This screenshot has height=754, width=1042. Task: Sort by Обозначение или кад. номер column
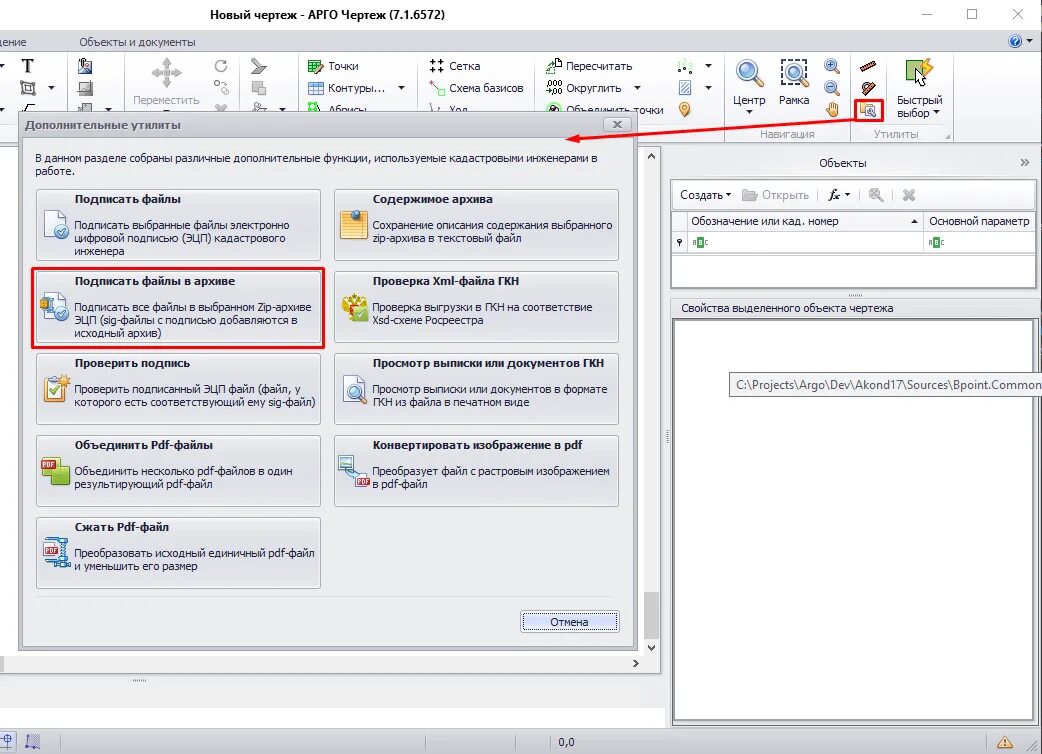pyautogui.click(x=804, y=221)
